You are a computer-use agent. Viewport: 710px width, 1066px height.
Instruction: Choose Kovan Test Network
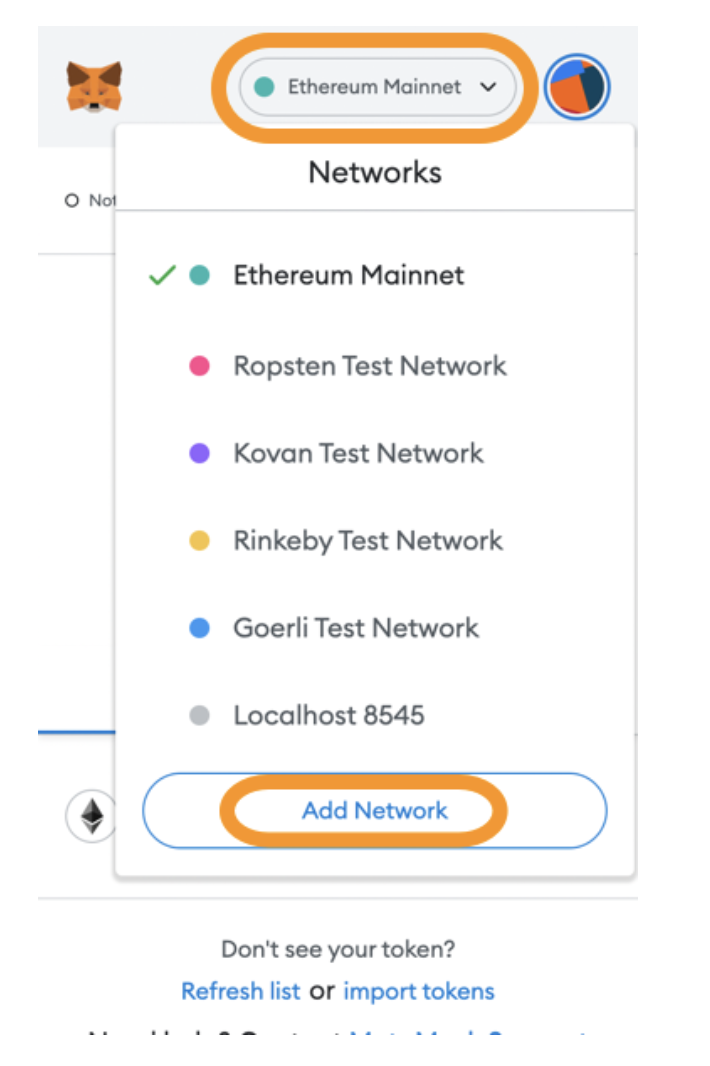click(x=375, y=453)
